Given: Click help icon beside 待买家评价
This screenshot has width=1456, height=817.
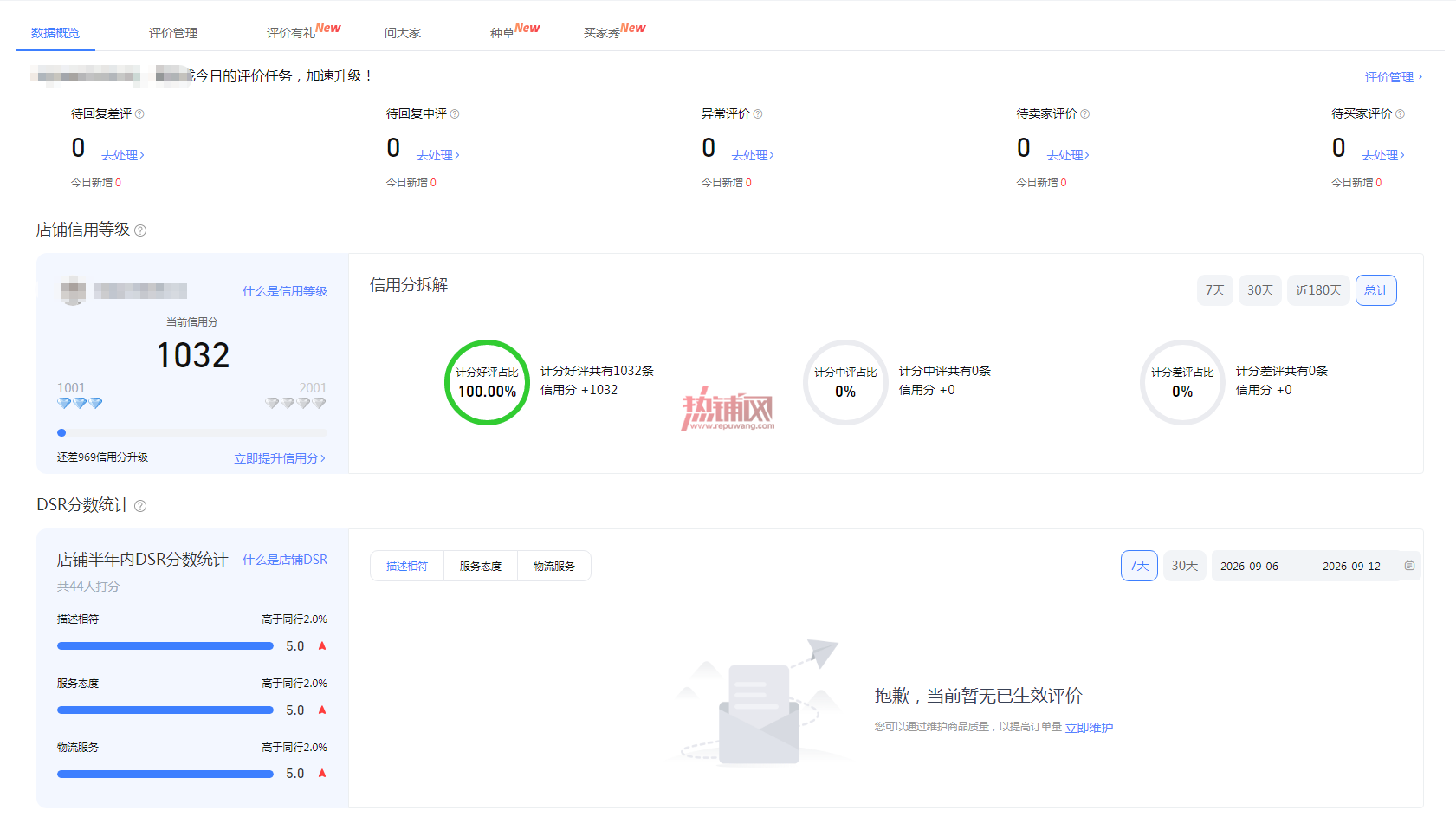Looking at the screenshot, I should tap(1401, 114).
